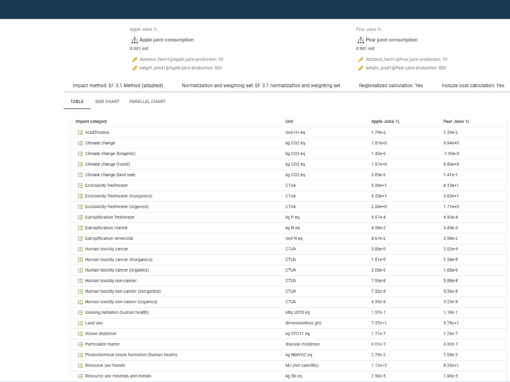Click pencil icon for weight_prod1@Apple juice production

click(x=134, y=68)
